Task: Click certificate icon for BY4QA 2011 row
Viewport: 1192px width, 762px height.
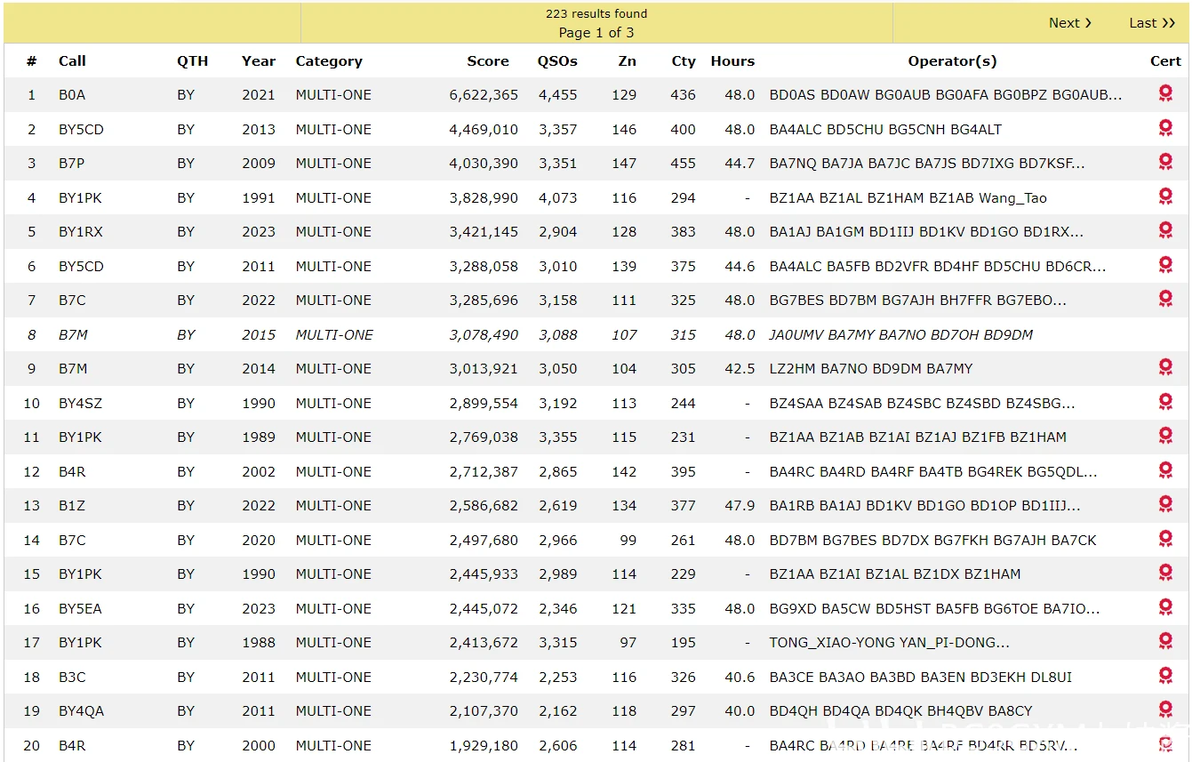Action: 1165,710
